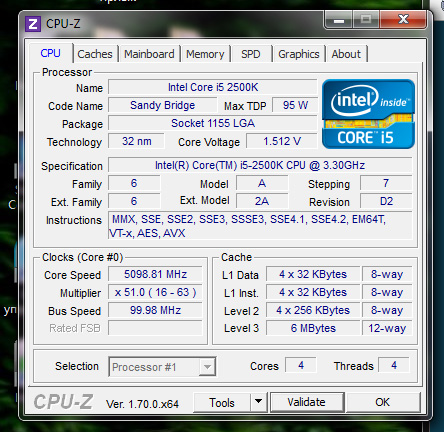Image resolution: width=444 pixels, height=432 pixels.
Task: Click the Validate button
Action: (x=307, y=402)
